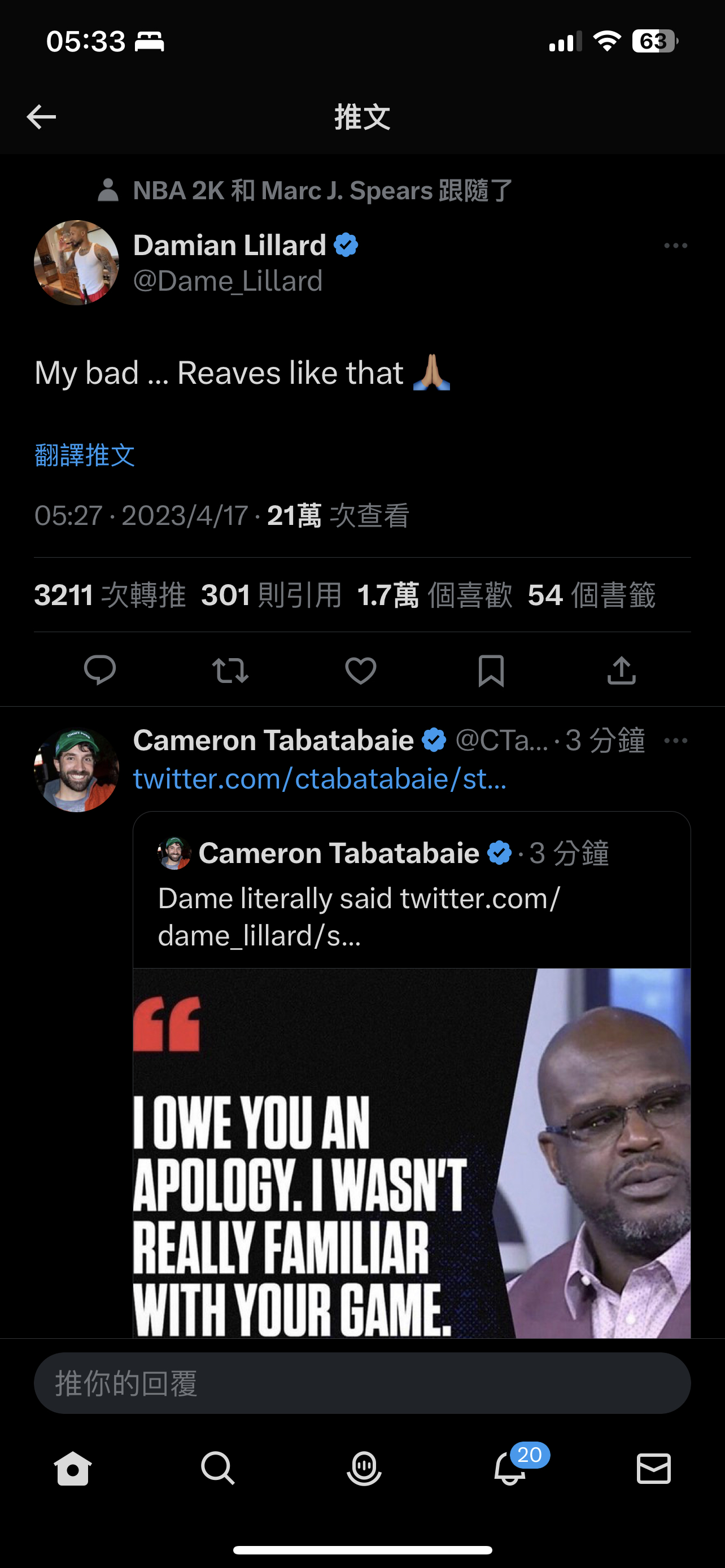
Task: Open the Messages envelope tab
Action: [x=654, y=1468]
